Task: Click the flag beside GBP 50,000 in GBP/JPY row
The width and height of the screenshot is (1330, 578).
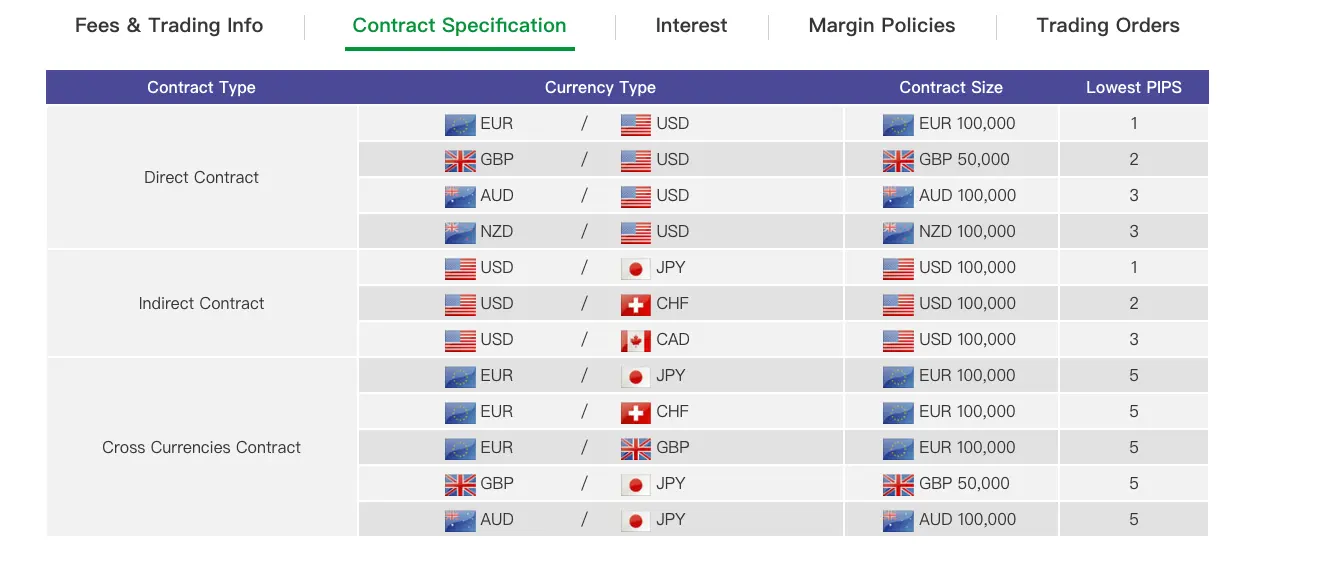Action: [898, 484]
